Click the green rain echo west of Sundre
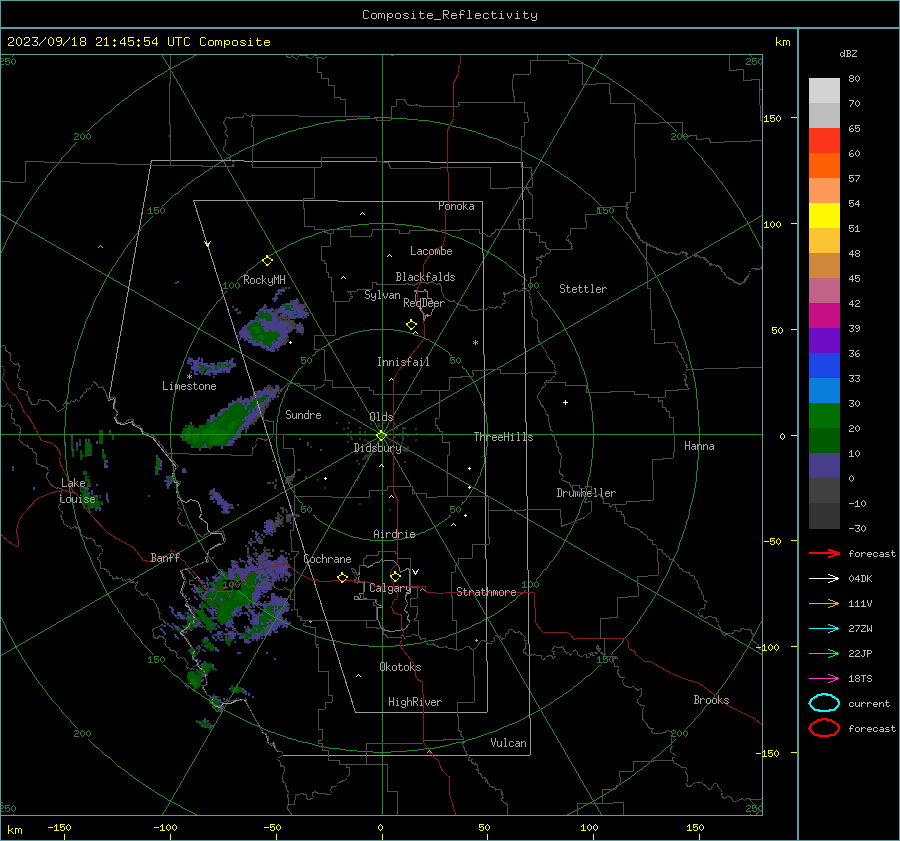Viewport: 900px width, 841px height. point(230,417)
